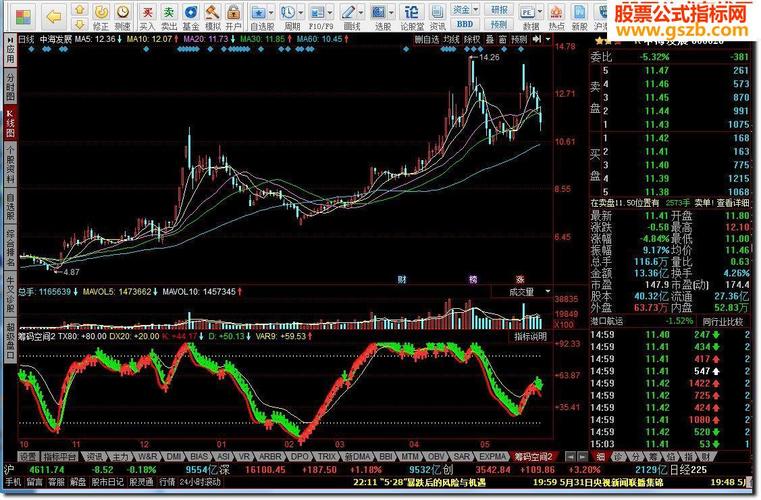Screen dimensions: 761x500
Task: Select the 分时图 side tab
Action: pos(10,87)
